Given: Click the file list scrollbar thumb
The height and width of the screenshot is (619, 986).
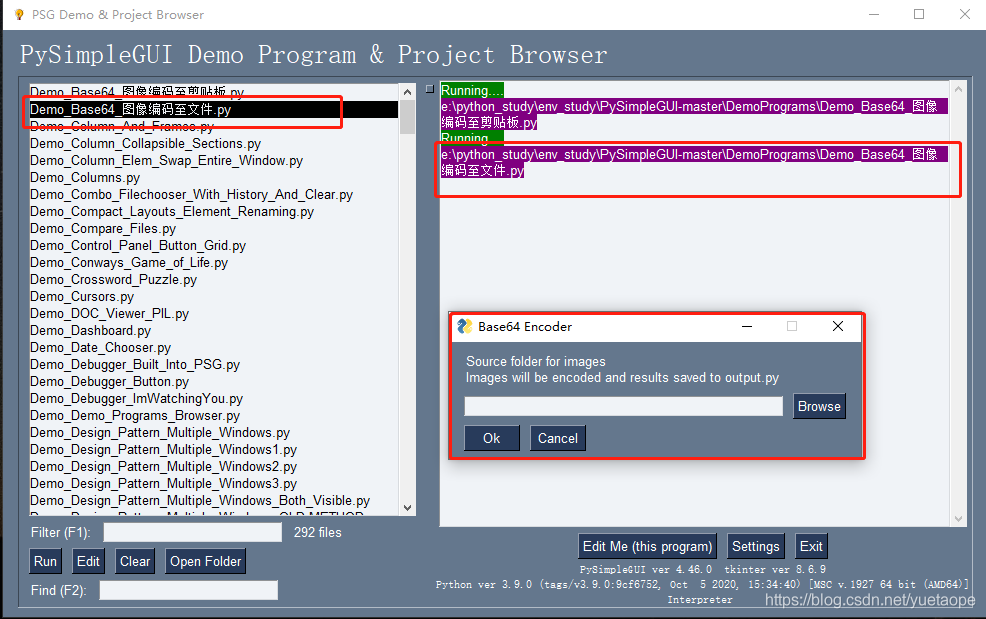Looking at the screenshot, I should click(x=407, y=118).
